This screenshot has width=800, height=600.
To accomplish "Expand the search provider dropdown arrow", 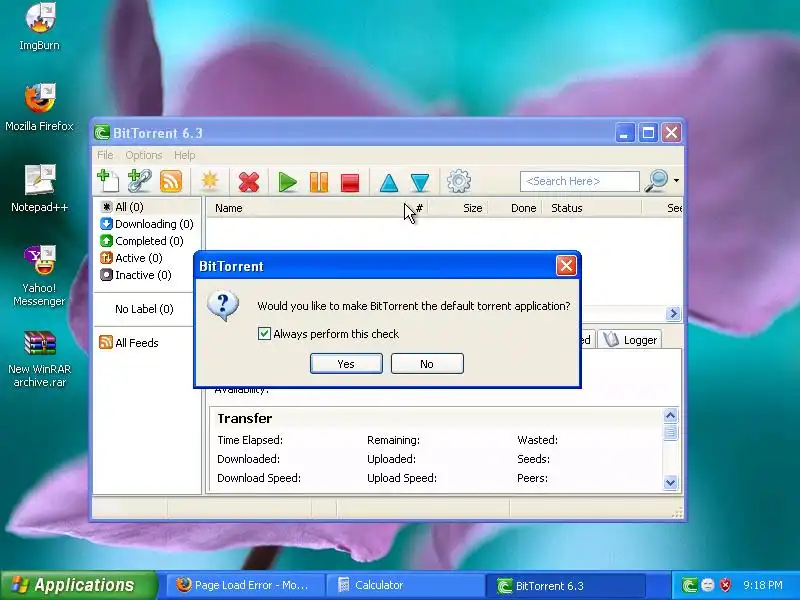I will [676, 181].
